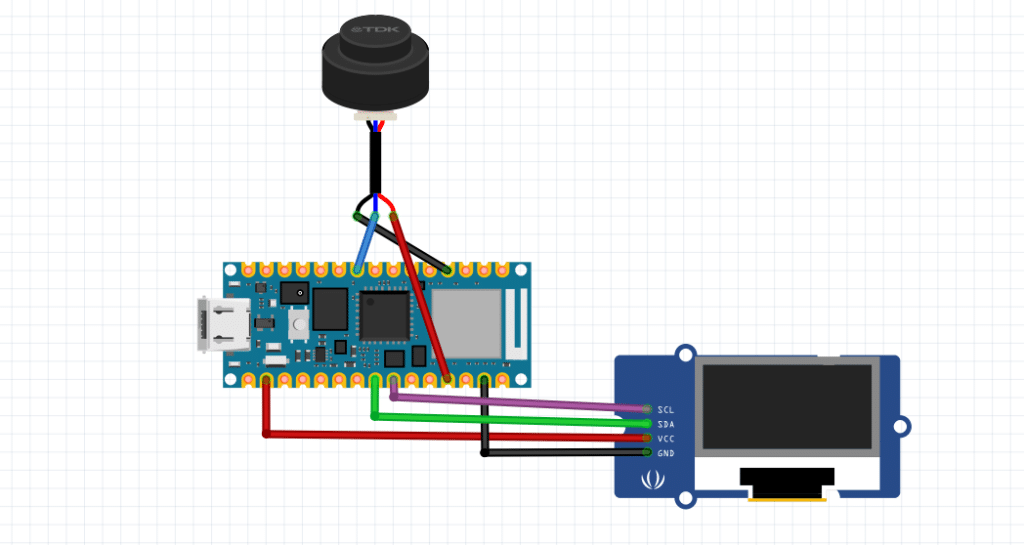Click the VCC pin label on display
The width and height of the screenshot is (1024, 545).
(x=665, y=439)
